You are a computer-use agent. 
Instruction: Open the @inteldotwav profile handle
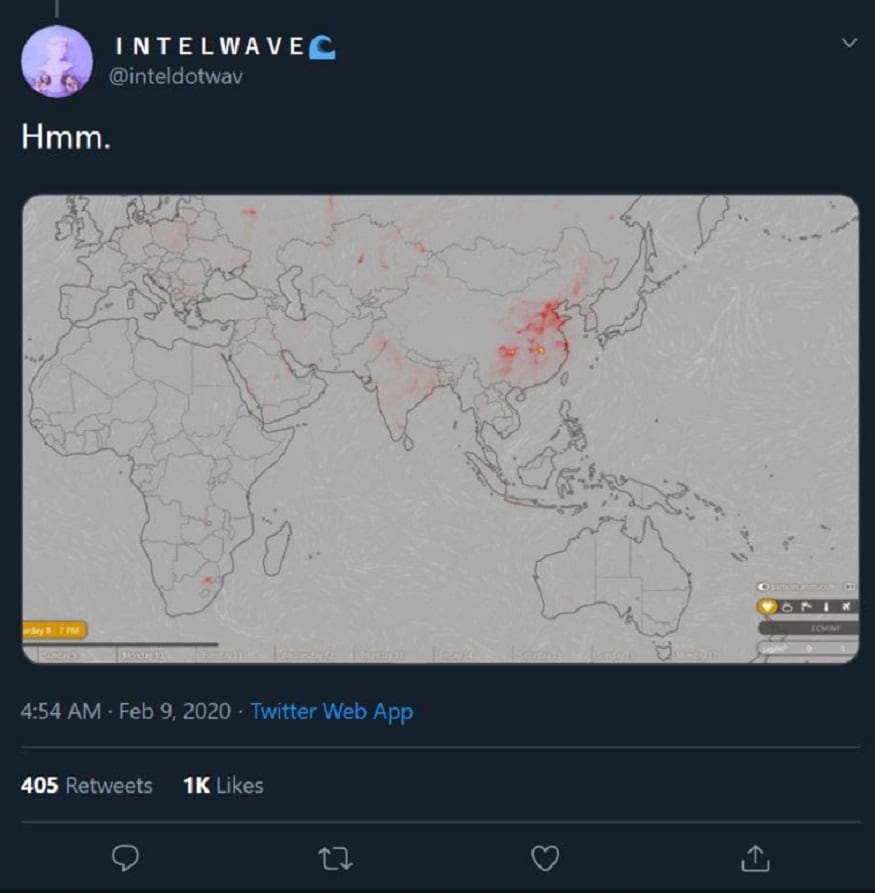tap(175, 76)
